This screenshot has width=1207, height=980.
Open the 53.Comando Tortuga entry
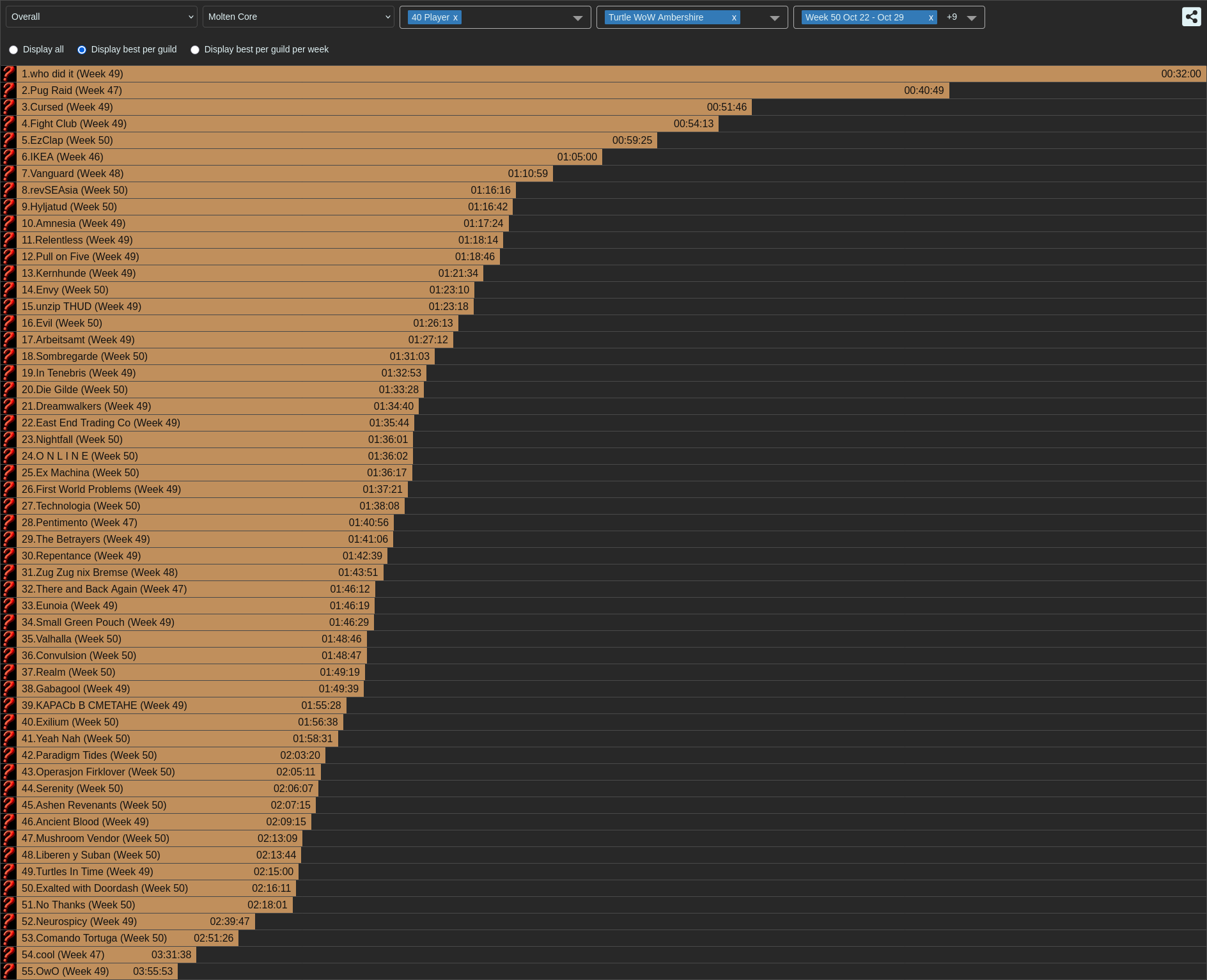95,938
